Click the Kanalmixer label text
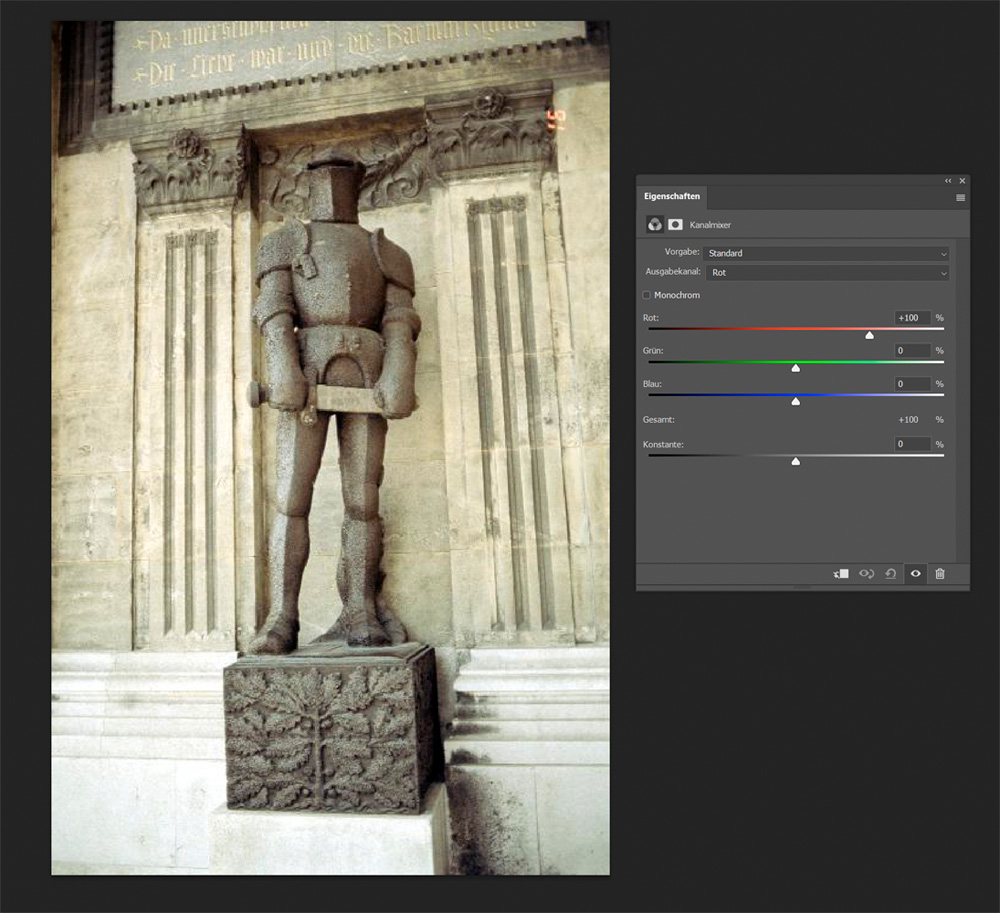The height and width of the screenshot is (913, 1000). [x=710, y=225]
